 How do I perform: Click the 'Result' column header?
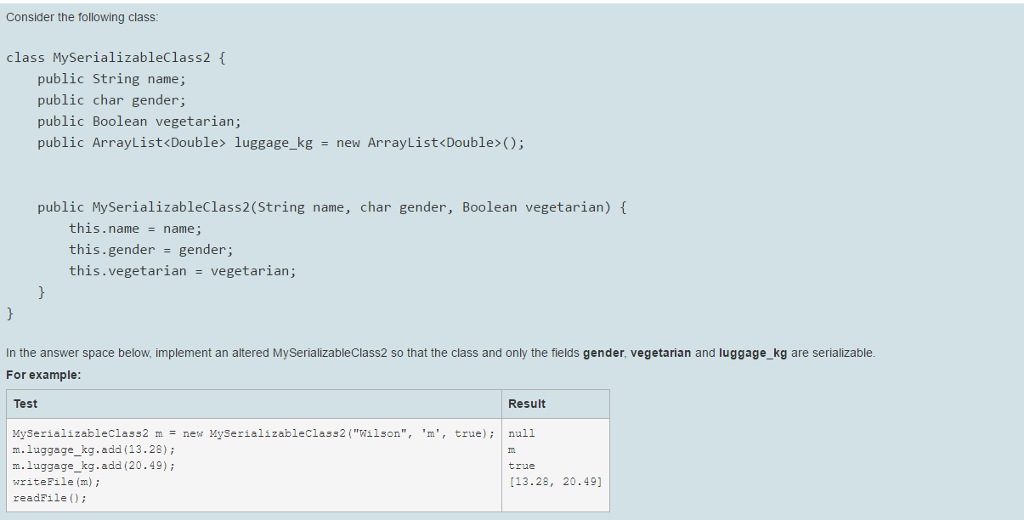[527, 404]
